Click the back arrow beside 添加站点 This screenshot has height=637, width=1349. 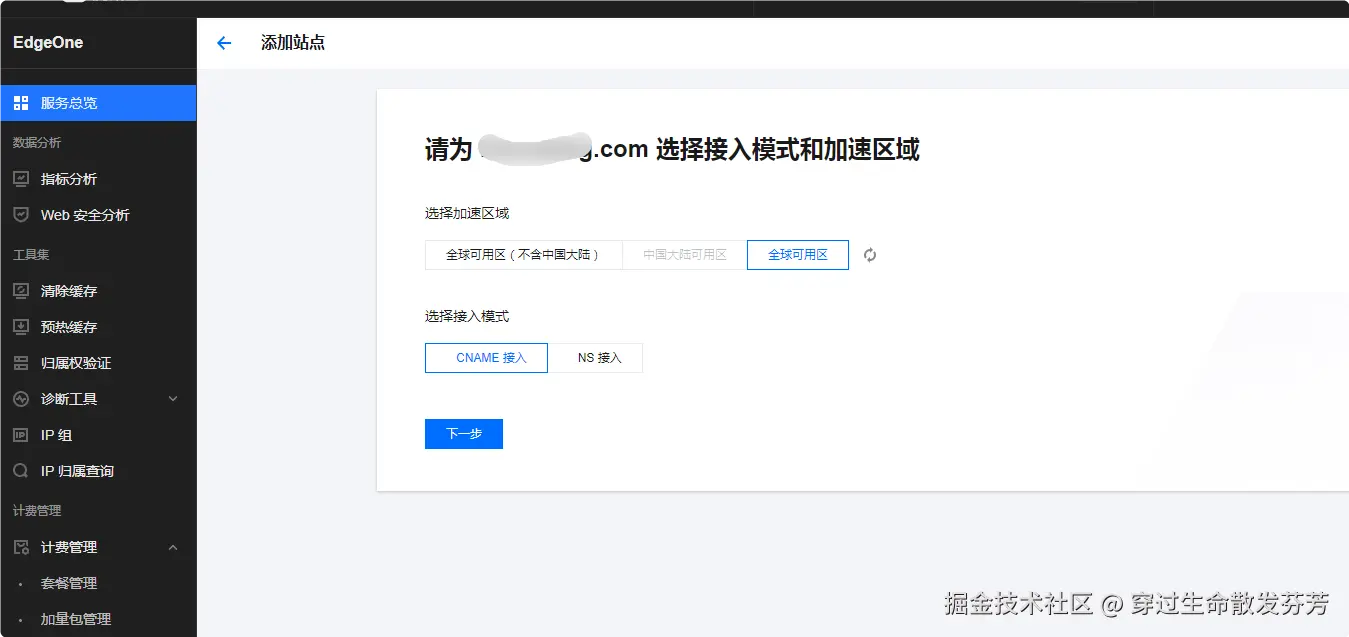(x=223, y=43)
